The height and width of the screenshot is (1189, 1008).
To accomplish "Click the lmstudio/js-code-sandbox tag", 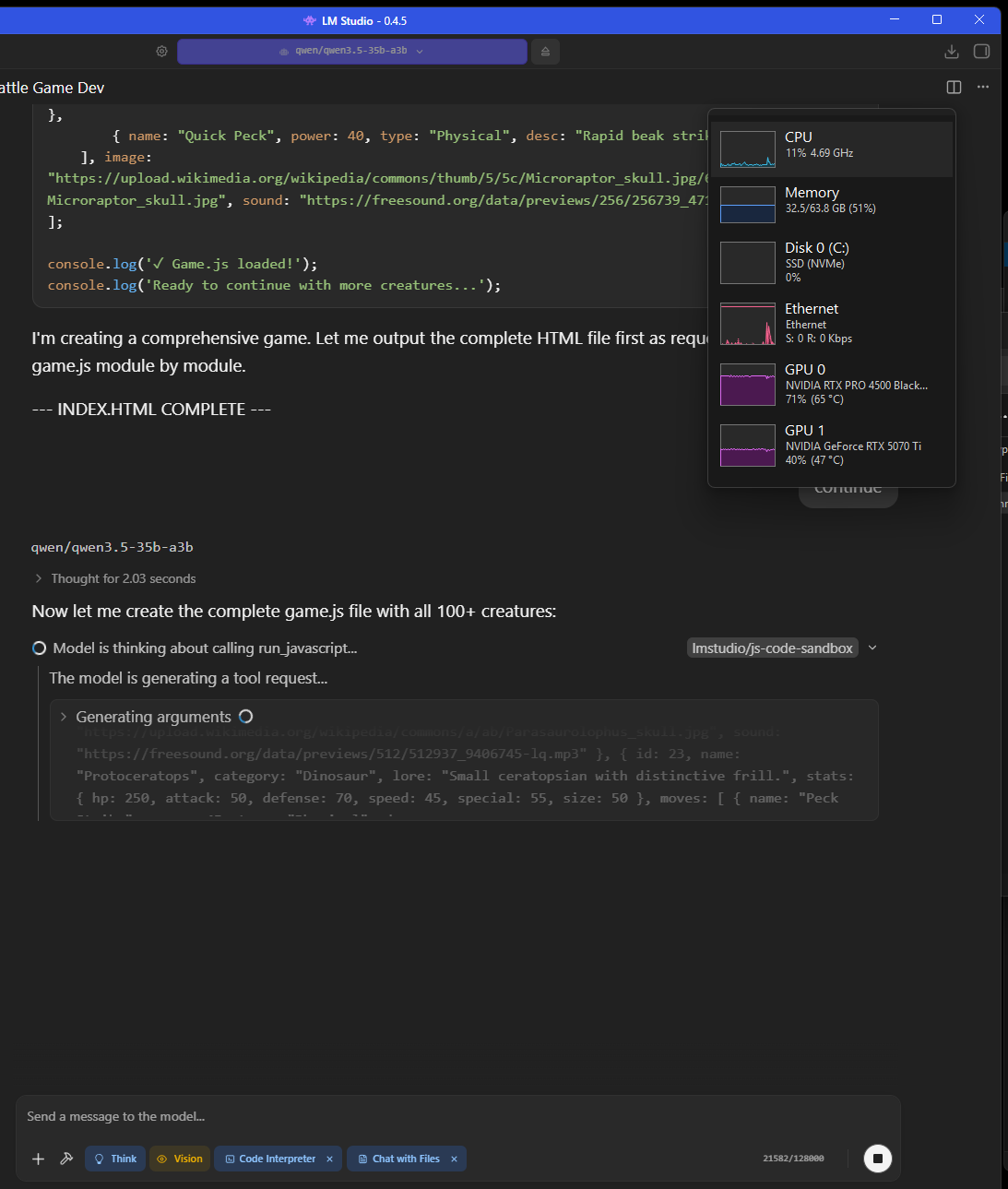I will 773,648.
